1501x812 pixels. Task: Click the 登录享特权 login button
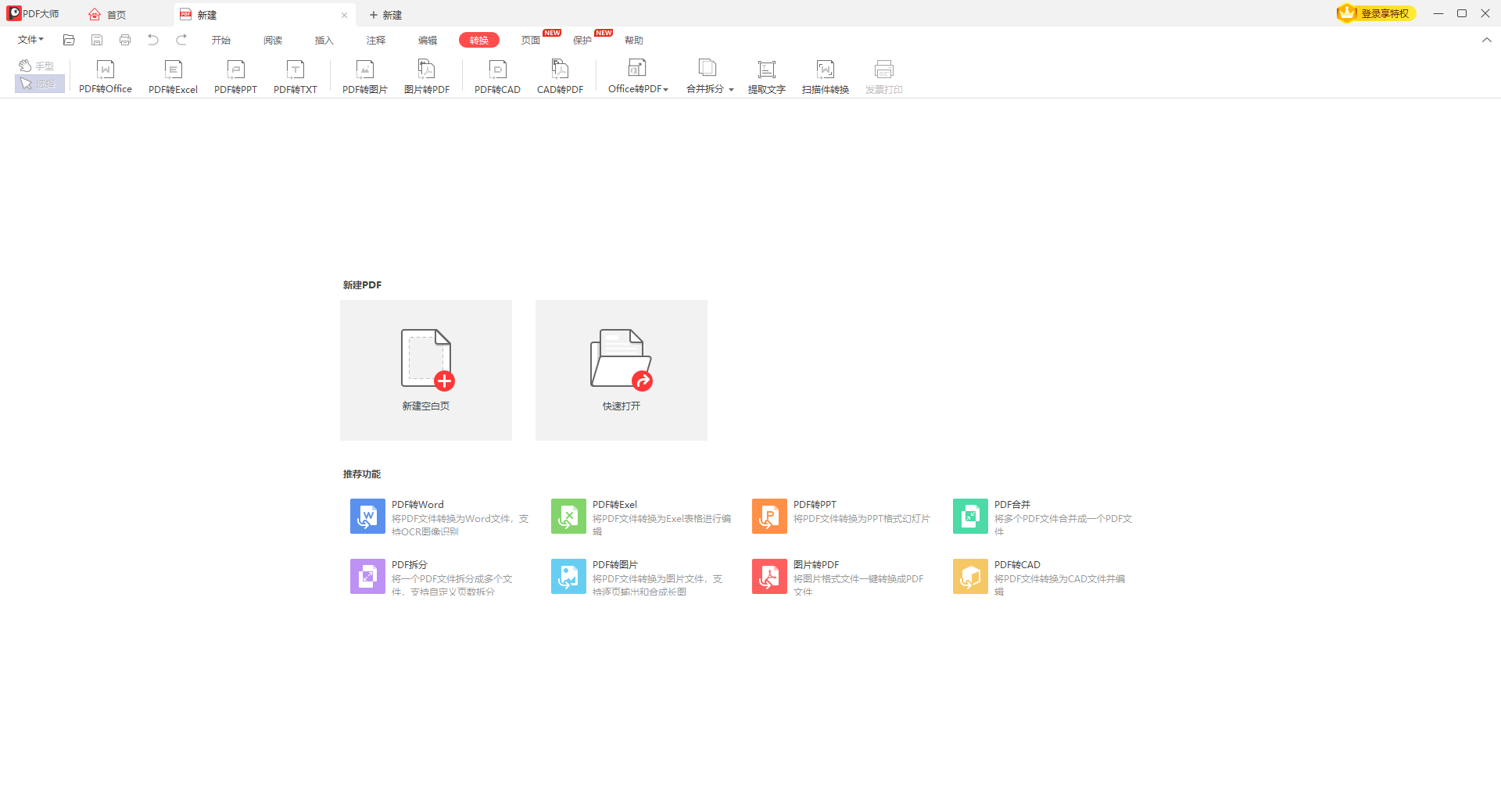(1377, 13)
